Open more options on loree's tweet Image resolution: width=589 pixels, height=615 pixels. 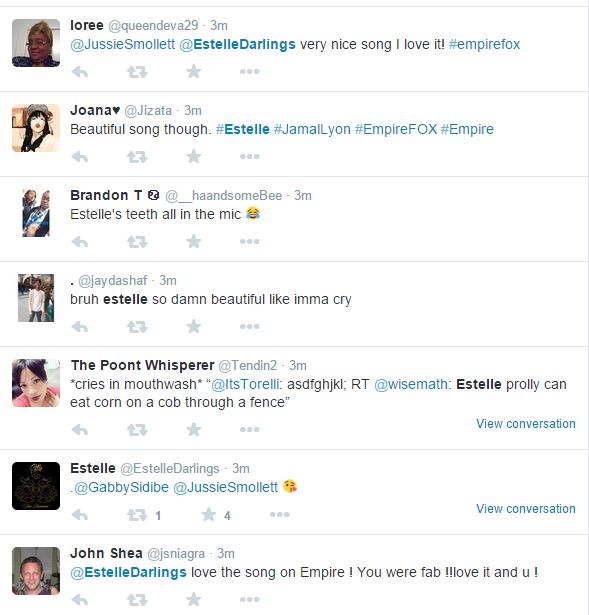click(250, 71)
